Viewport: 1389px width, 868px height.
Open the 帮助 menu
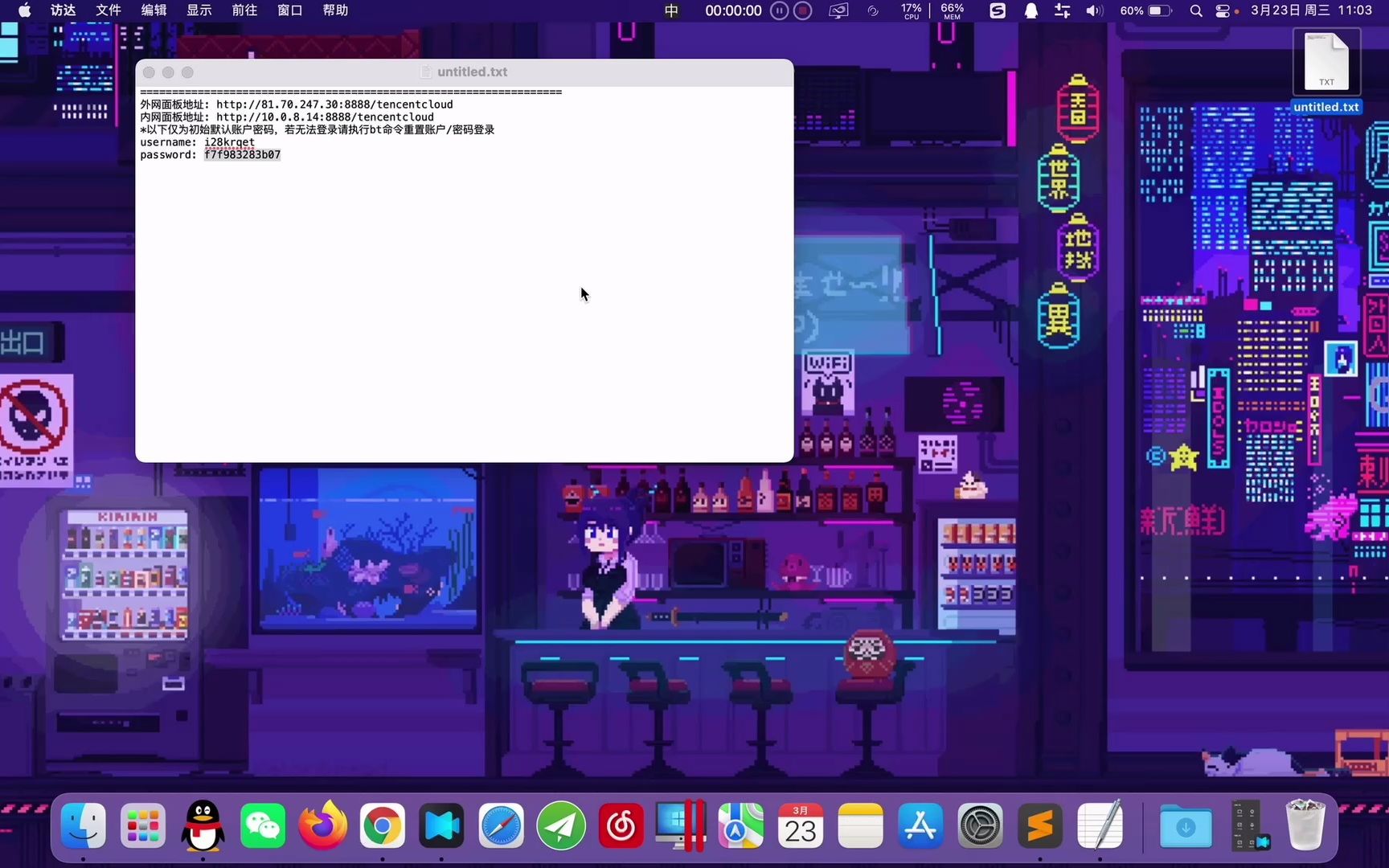click(x=335, y=10)
